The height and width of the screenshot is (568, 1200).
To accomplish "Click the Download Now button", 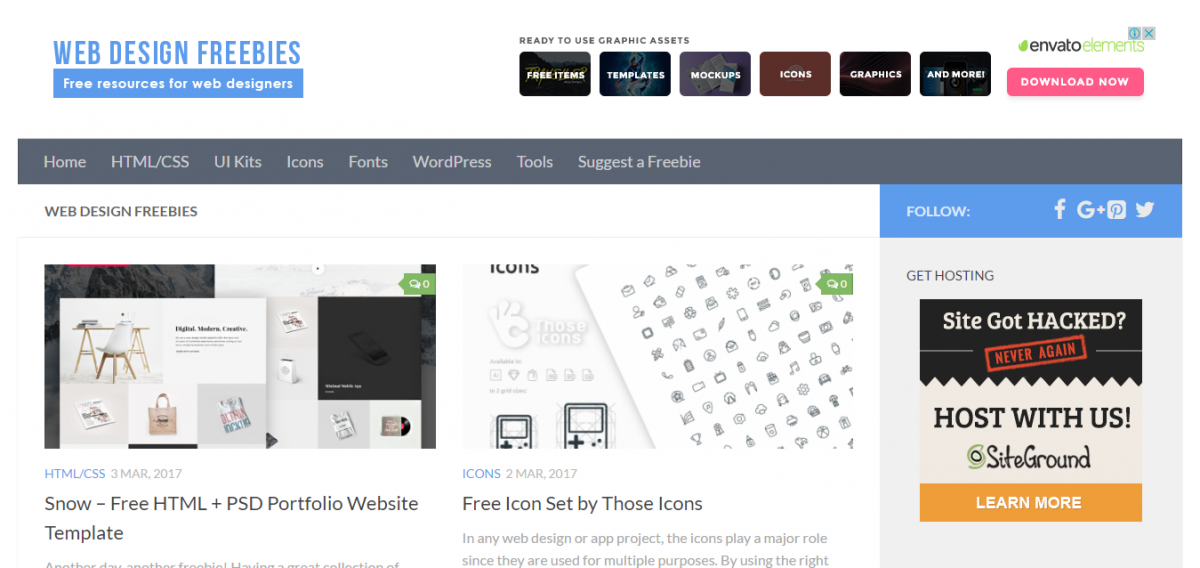I will pyautogui.click(x=1075, y=82).
